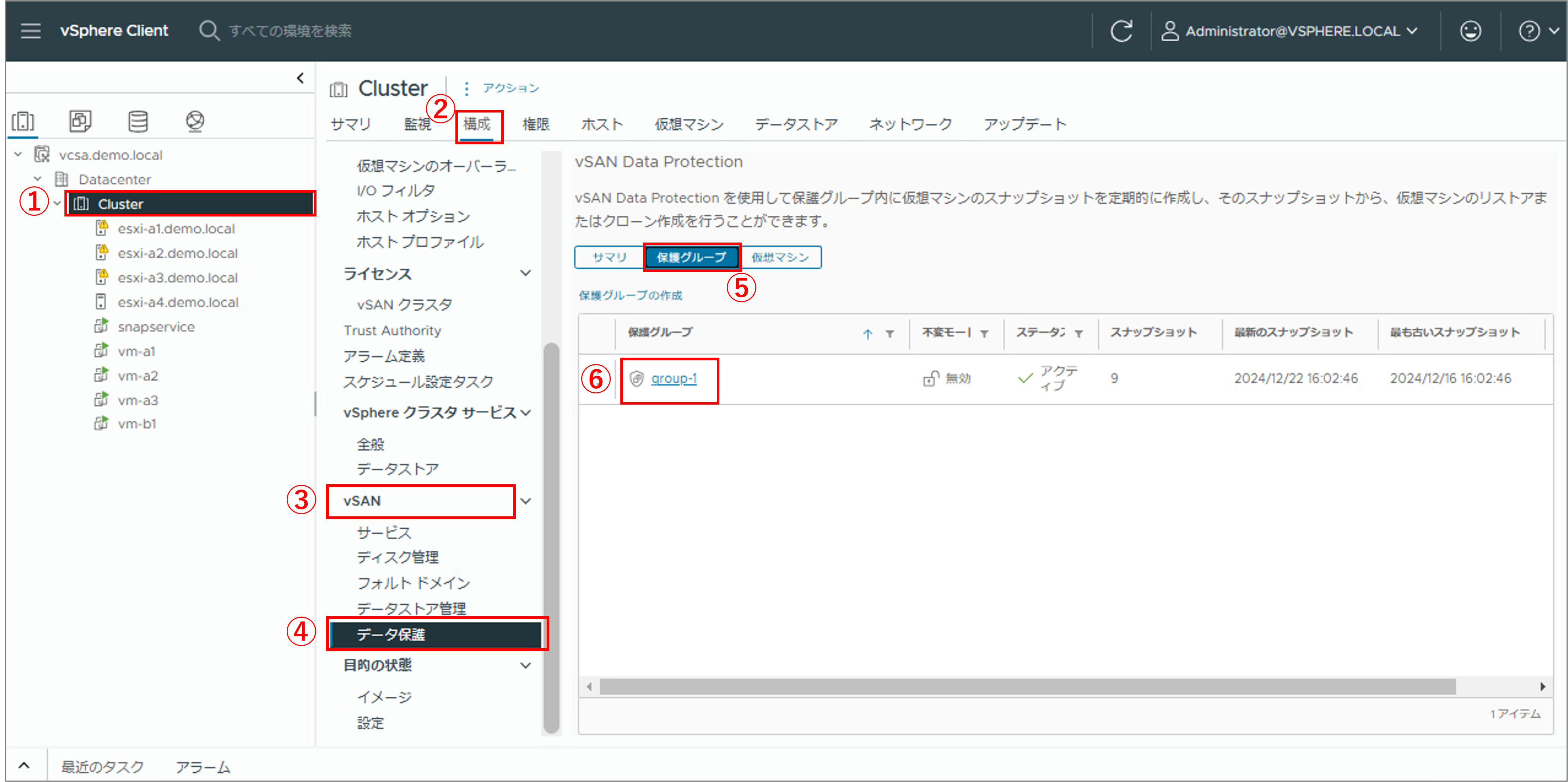Switch to Storage inventory icon
Screen dimensions: 1568x782
(137, 121)
